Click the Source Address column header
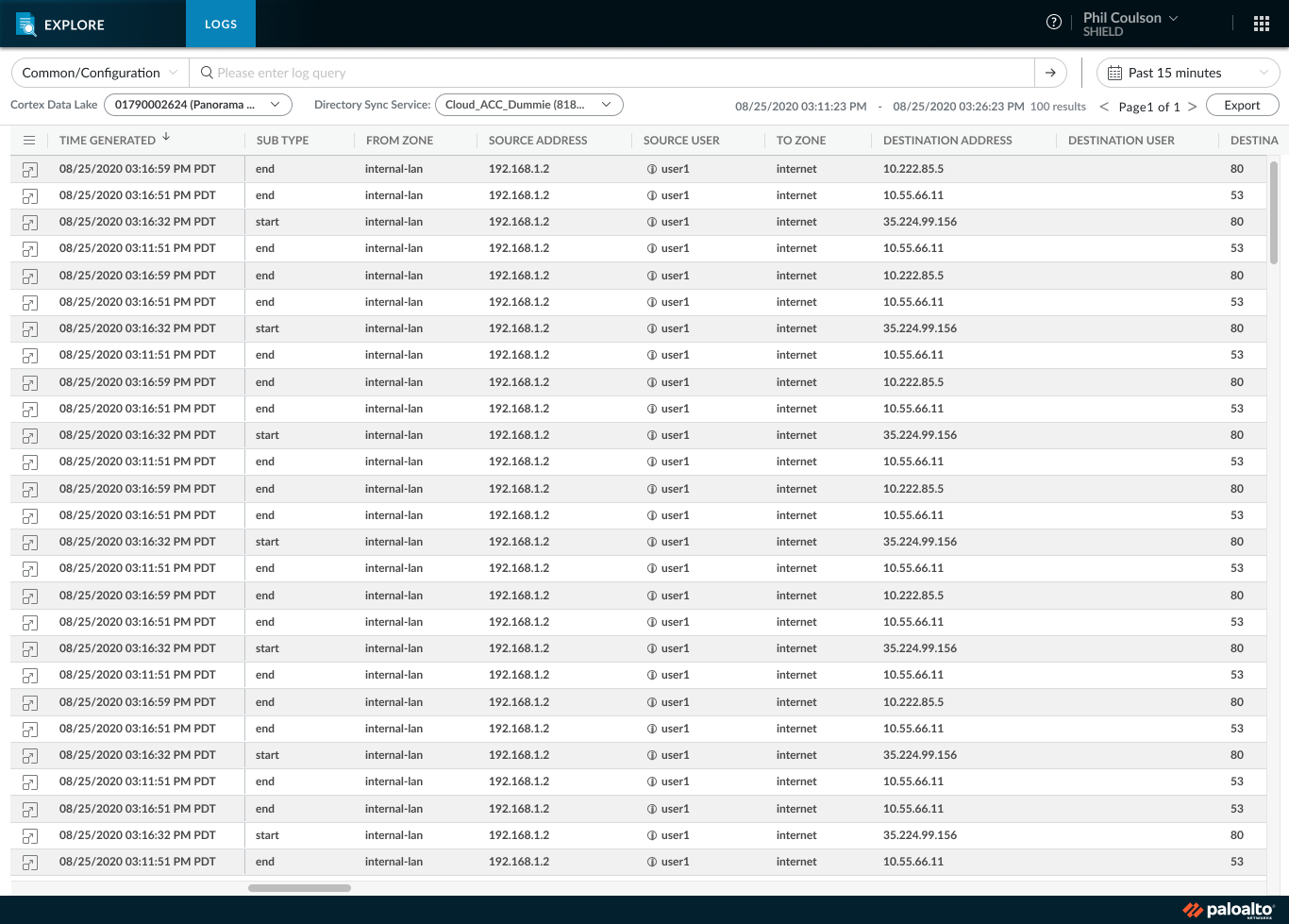 pyautogui.click(x=538, y=141)
